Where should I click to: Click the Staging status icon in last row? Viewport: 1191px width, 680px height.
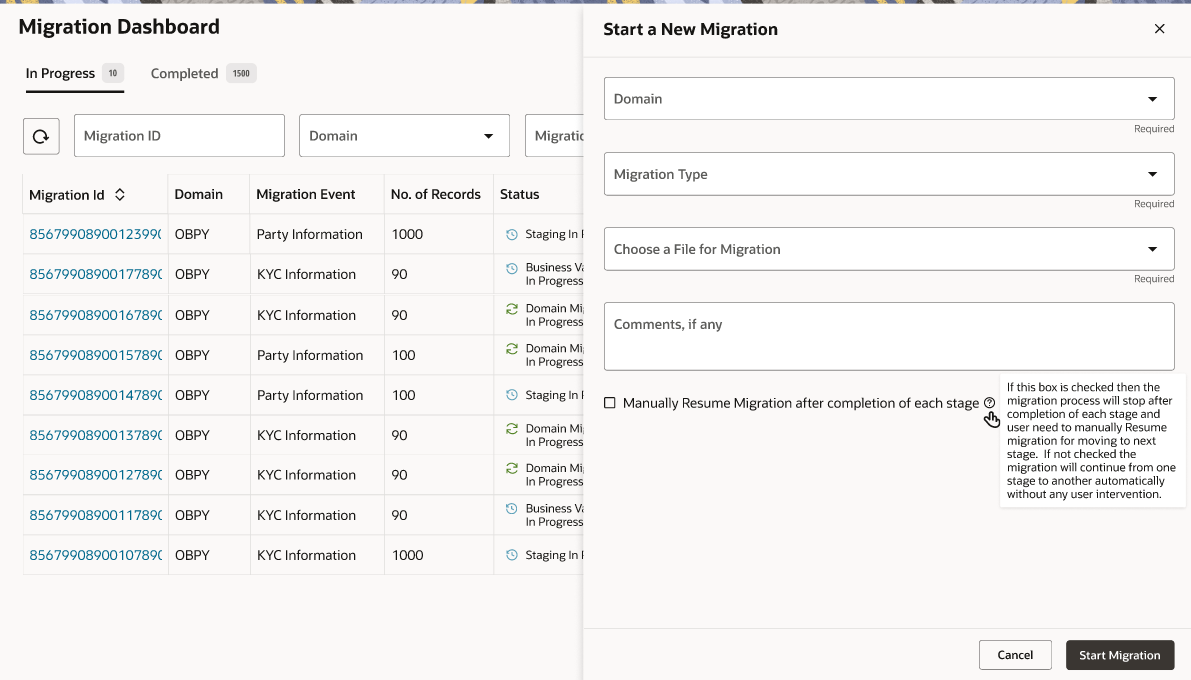512,555
